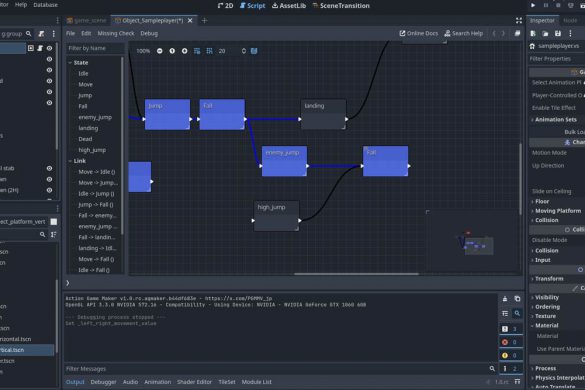Select the high_jump graph node
The width and height of the screenshot is (585, 390).
276,216
